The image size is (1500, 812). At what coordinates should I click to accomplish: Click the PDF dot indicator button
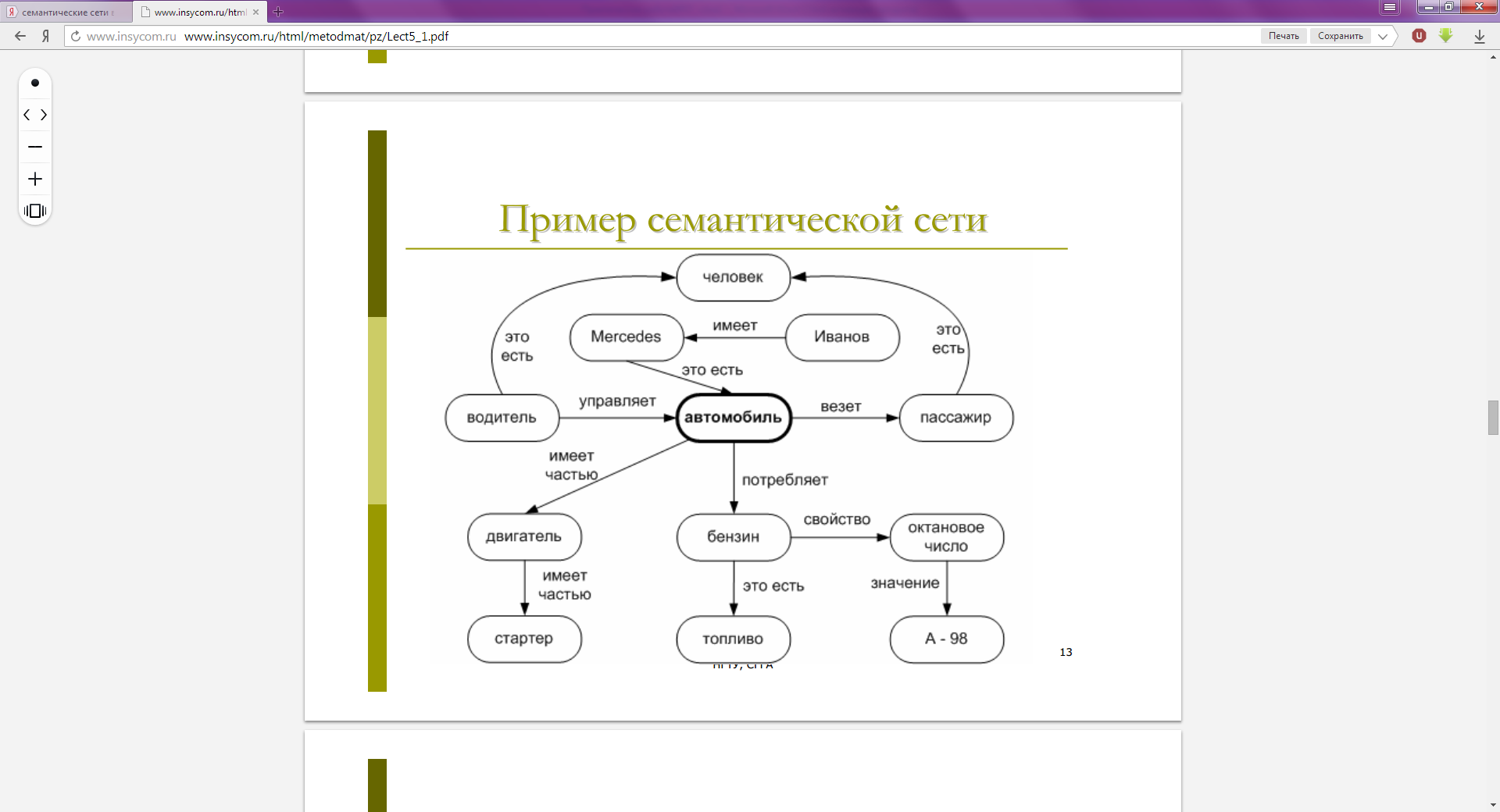pos(35,83)
